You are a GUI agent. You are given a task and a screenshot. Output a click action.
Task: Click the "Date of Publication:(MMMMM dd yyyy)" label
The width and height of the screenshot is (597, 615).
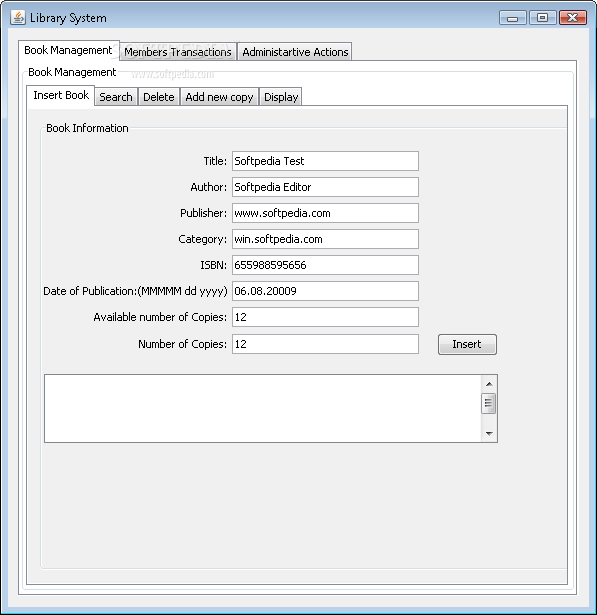135,291
